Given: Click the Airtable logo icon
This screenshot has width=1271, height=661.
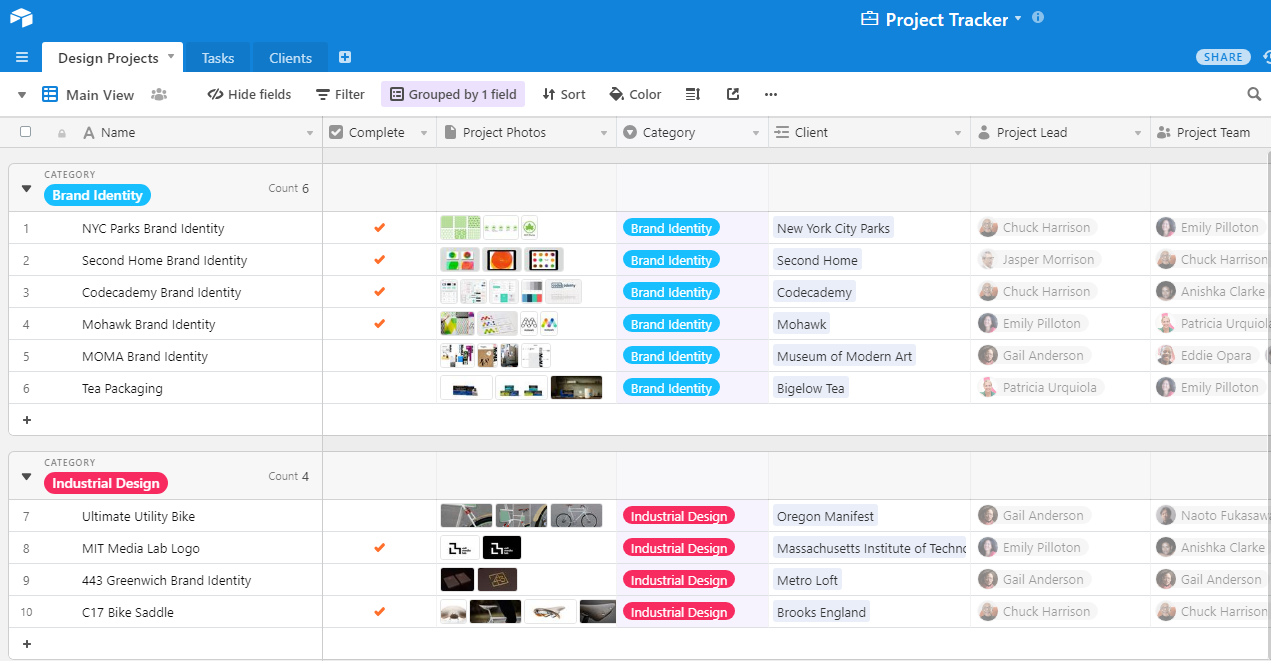Looking at the screenshot, I should pos(21,18).
